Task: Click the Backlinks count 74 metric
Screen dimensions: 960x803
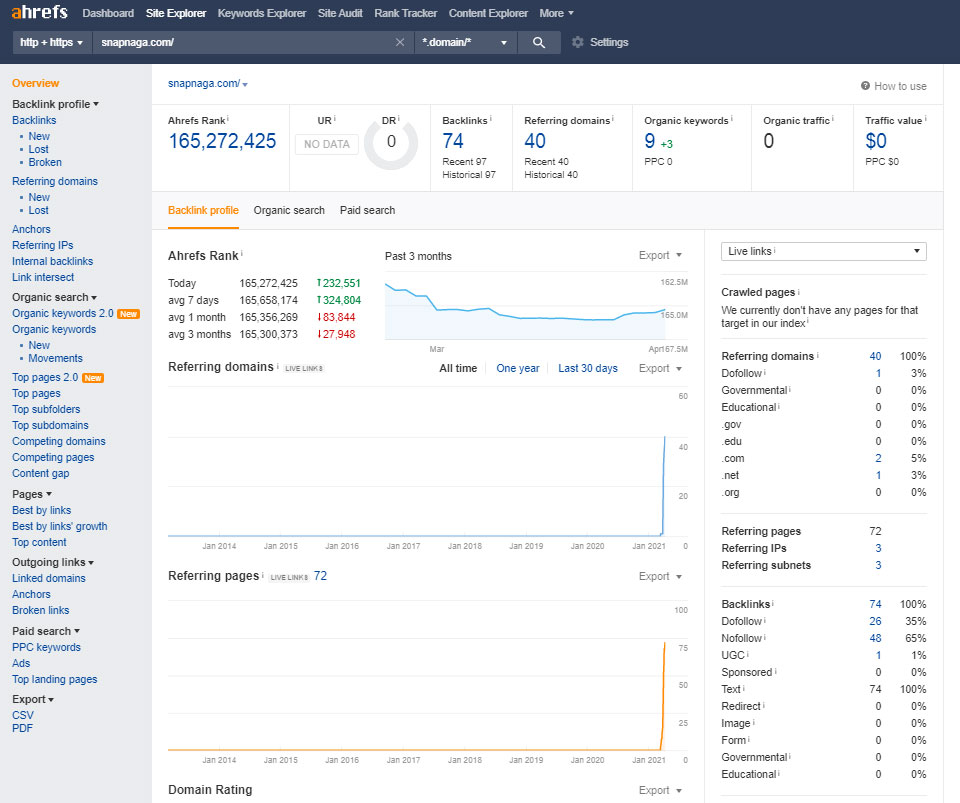Action: pos(453,141)
